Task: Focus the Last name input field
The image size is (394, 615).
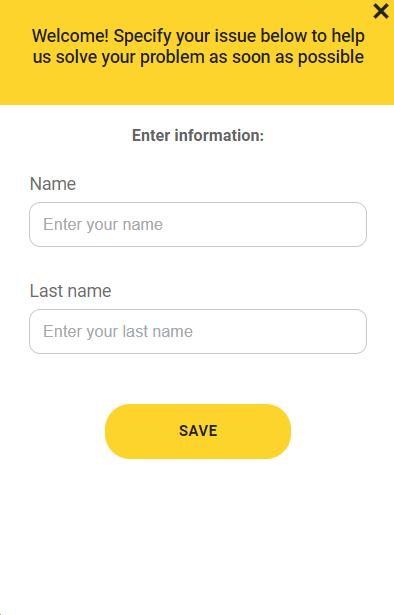Action: pos(198,331)
